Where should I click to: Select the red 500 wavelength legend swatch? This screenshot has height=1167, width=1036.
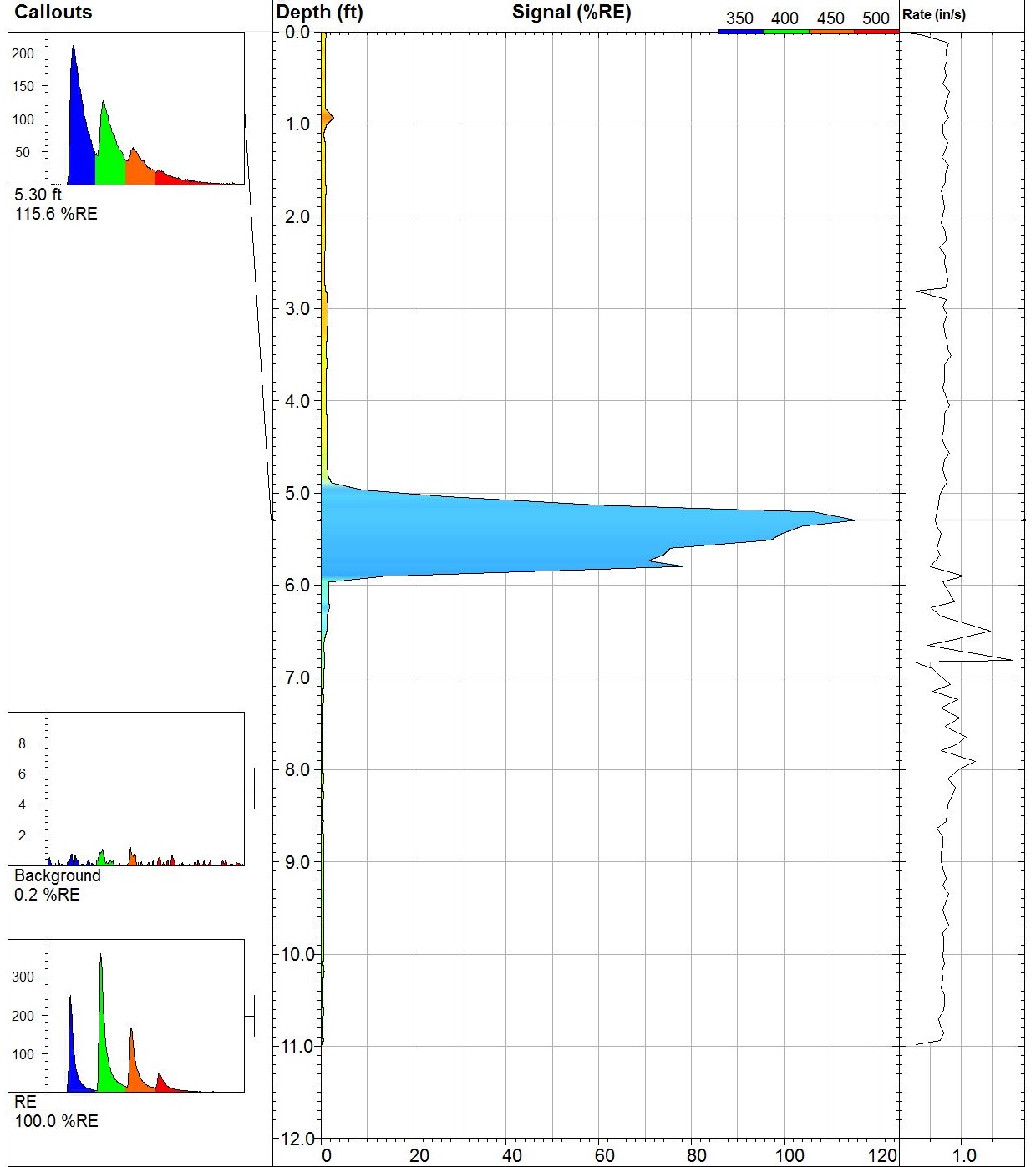pos(876,32)
